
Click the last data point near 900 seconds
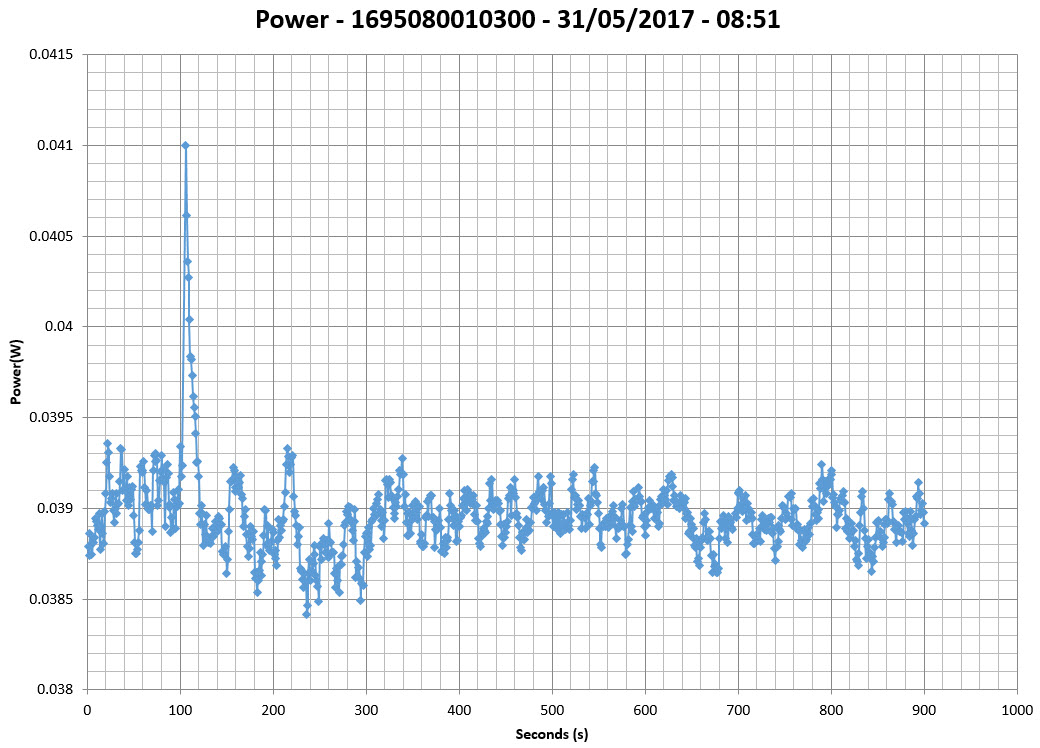[924, 522]
